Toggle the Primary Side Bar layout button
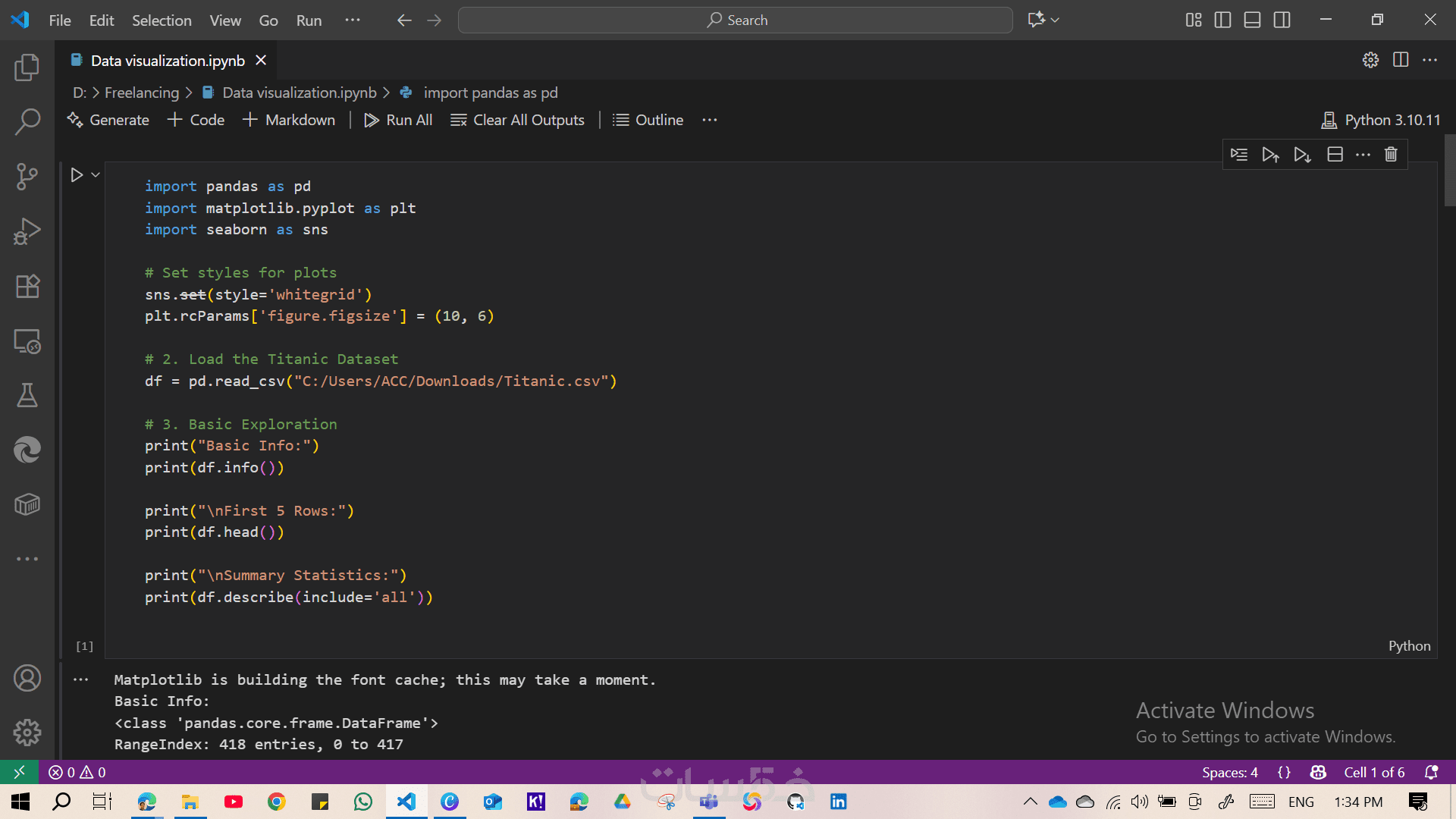The height and width of the screenshot is (819, 1456). 1222,20
